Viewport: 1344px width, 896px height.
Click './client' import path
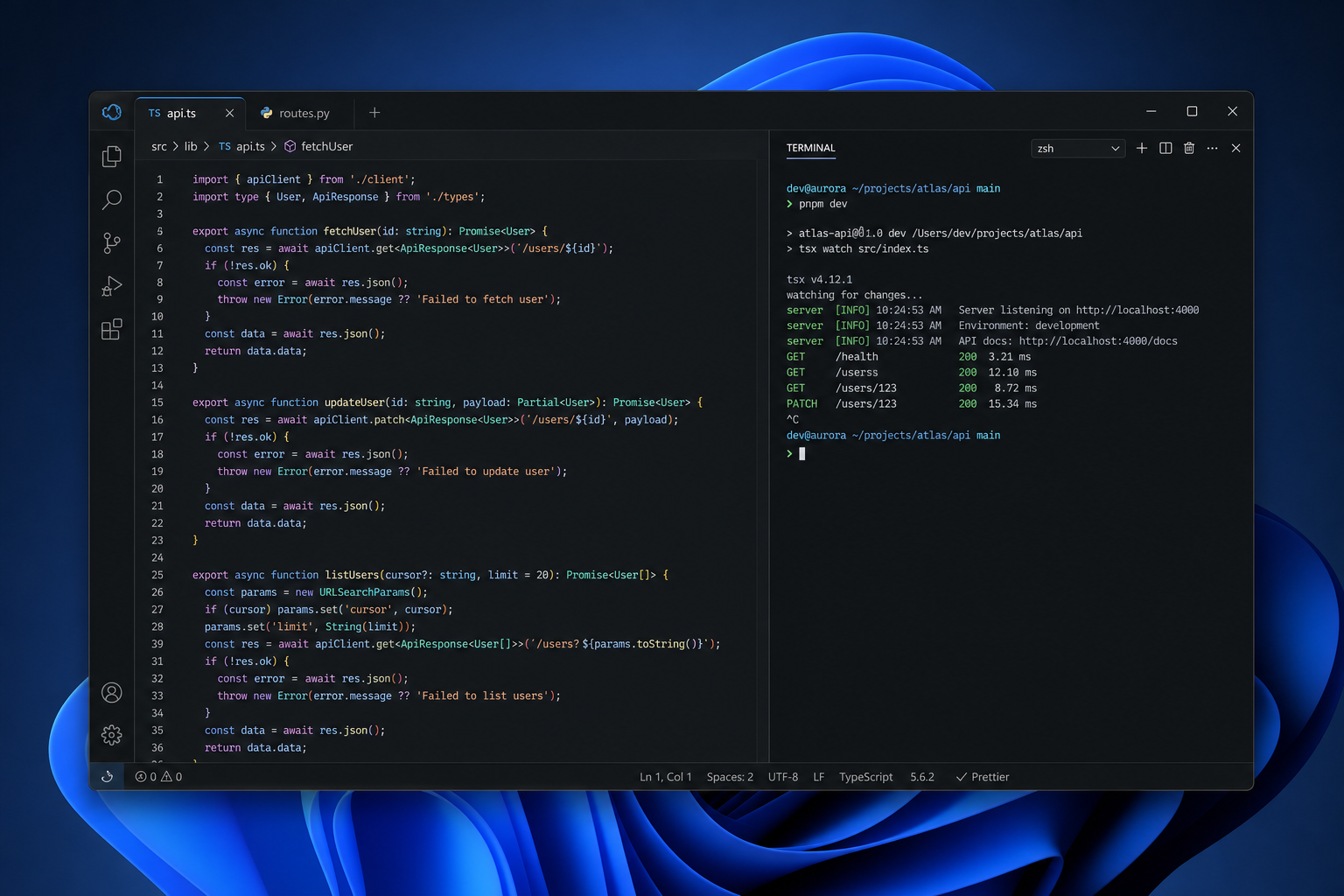click(x=379, y=179)
